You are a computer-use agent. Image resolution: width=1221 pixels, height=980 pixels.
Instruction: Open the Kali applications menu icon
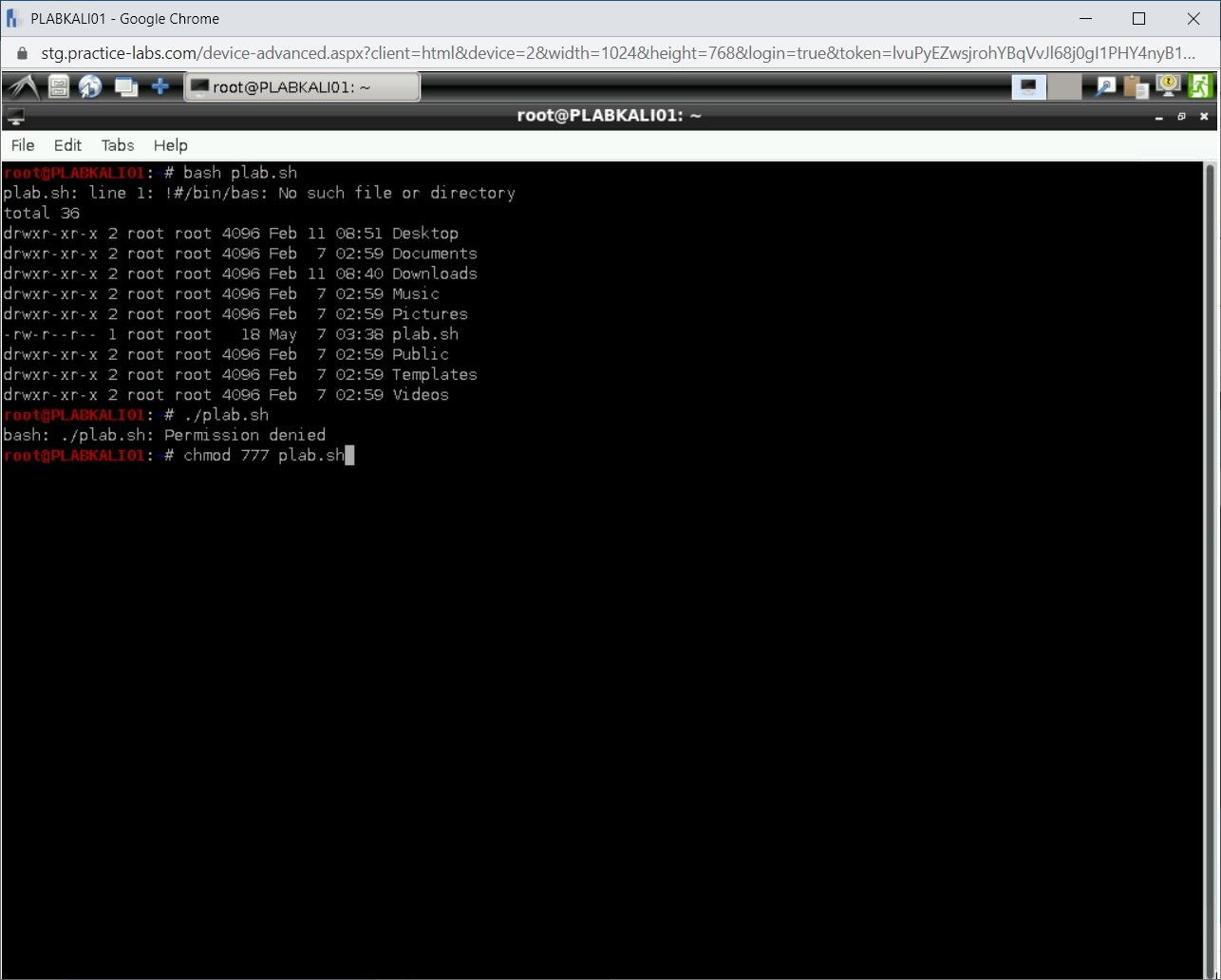click(x=23, y=87)
